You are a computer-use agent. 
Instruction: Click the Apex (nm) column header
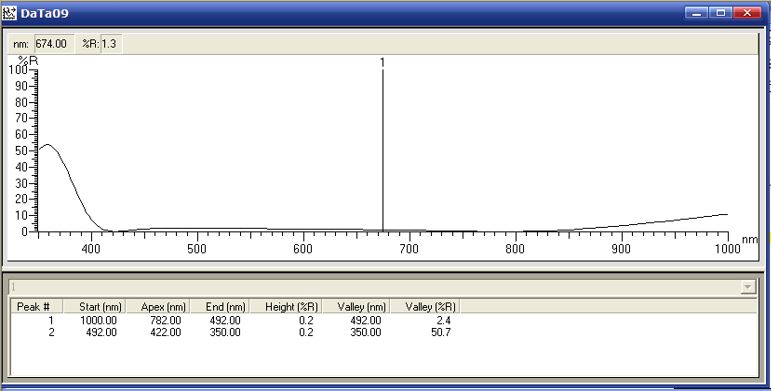point(158,307)
